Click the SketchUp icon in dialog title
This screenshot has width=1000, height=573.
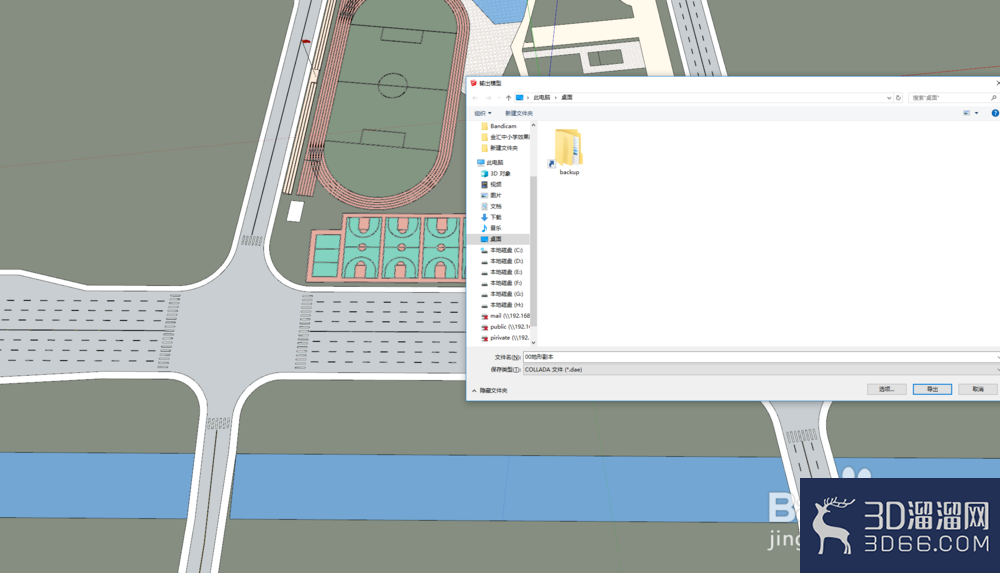coord(473,83)
